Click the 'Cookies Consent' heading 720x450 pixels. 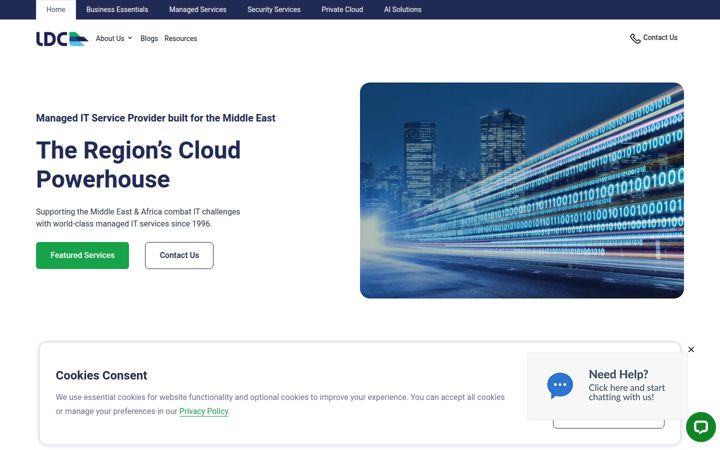(x=101, y=375)
